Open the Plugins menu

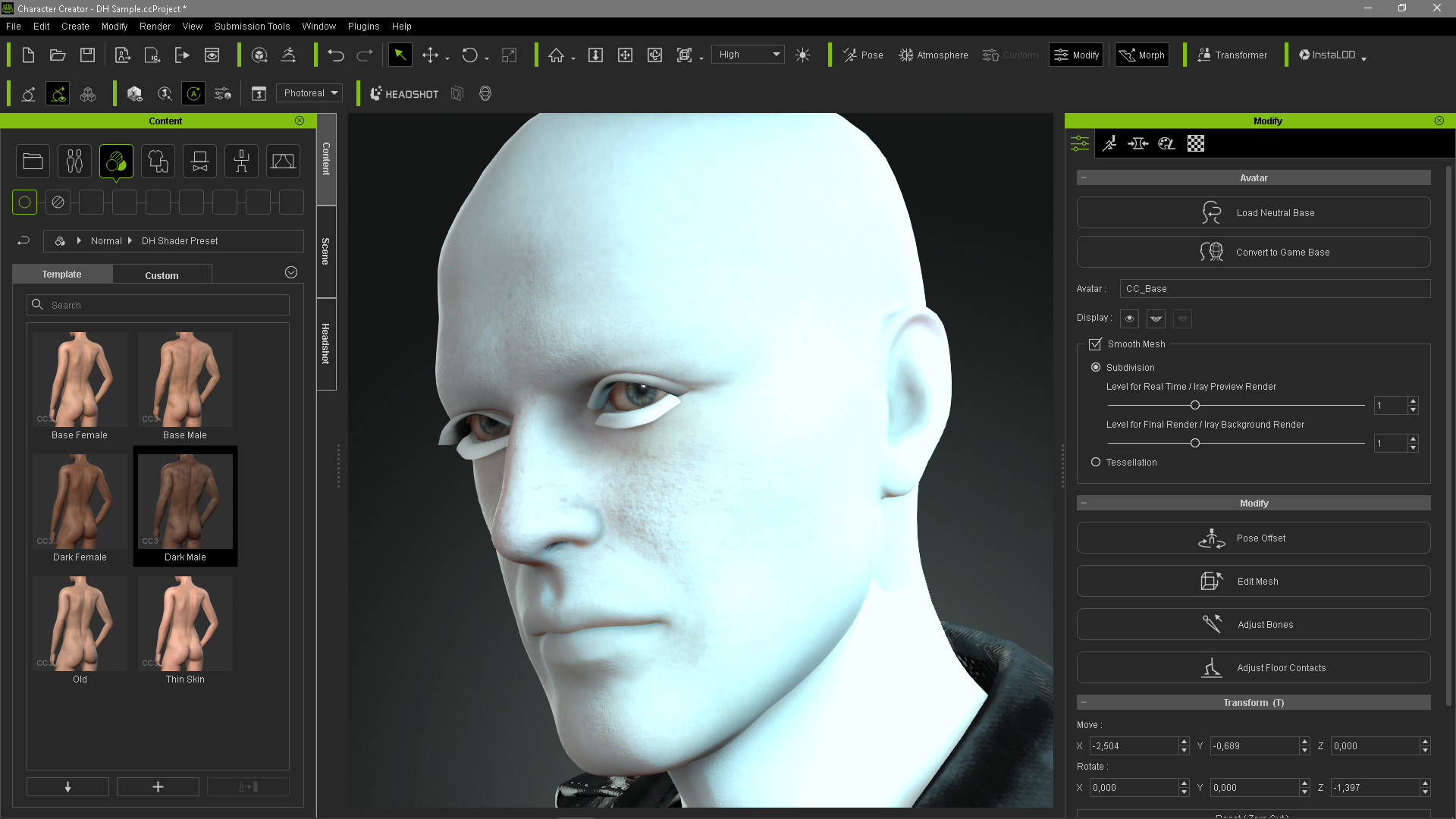tap(363, 26)
